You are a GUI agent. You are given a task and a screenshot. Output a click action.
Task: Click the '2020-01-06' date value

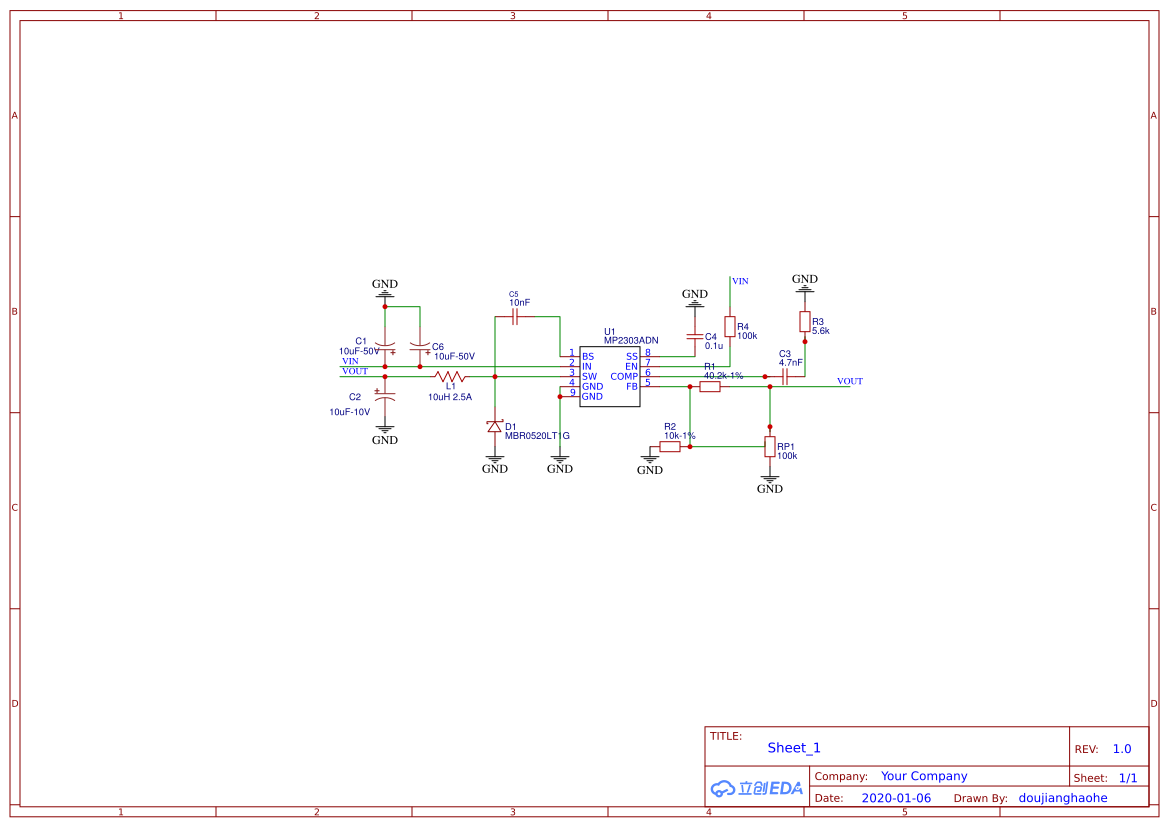click(x=896, y=798)
